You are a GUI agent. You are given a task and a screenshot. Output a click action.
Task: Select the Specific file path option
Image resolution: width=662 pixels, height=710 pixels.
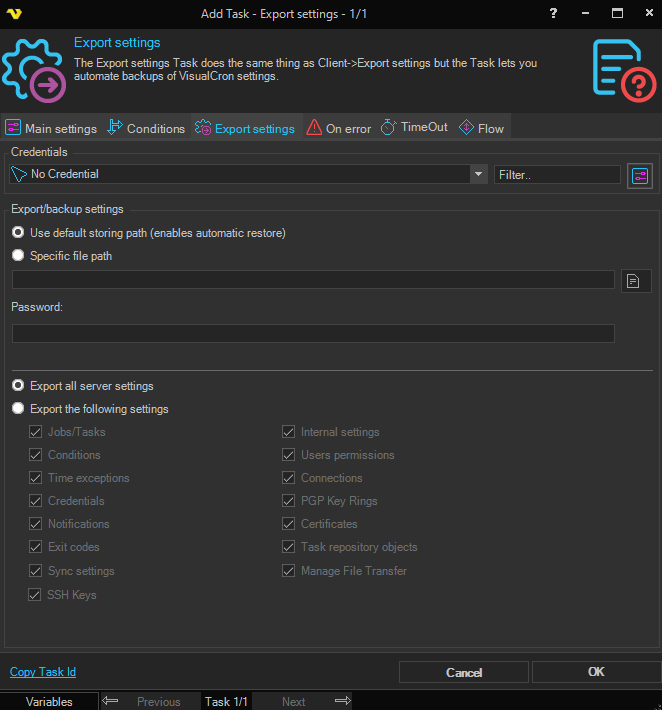(18, 256)
